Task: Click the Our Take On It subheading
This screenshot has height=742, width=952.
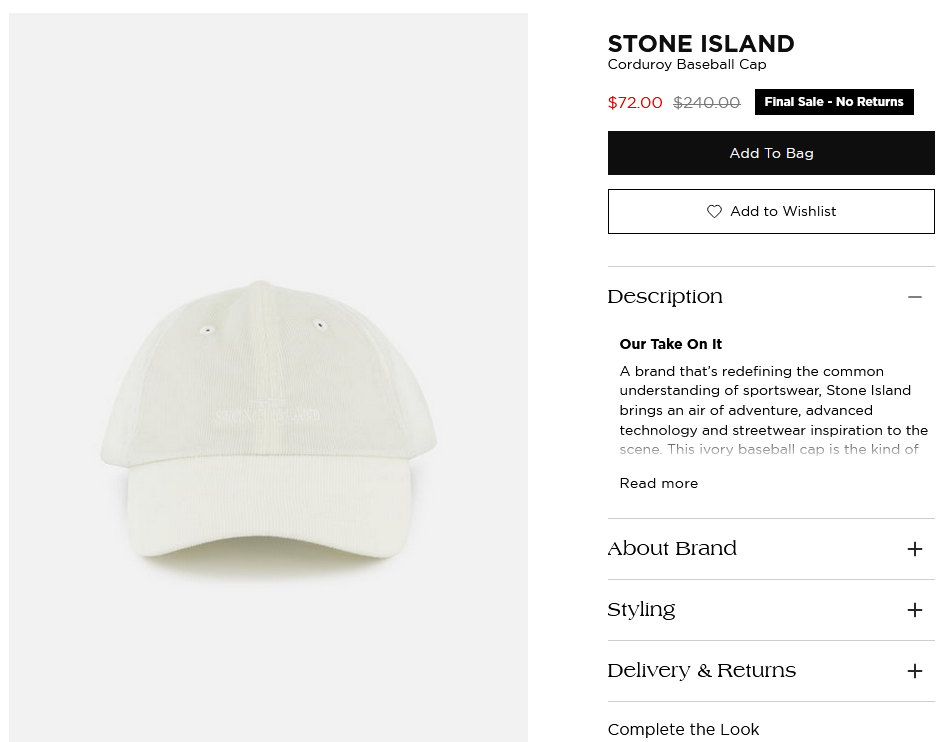Action: (671, 344)
